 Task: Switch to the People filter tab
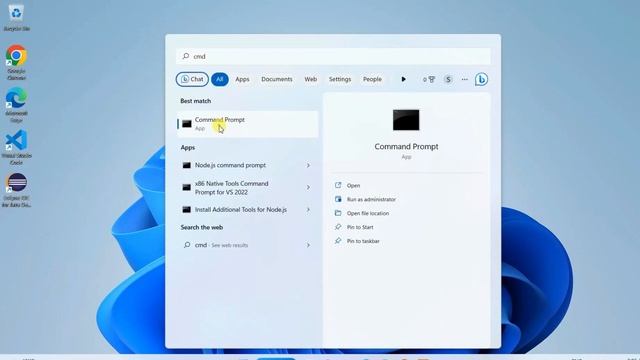tap(372, 79)
